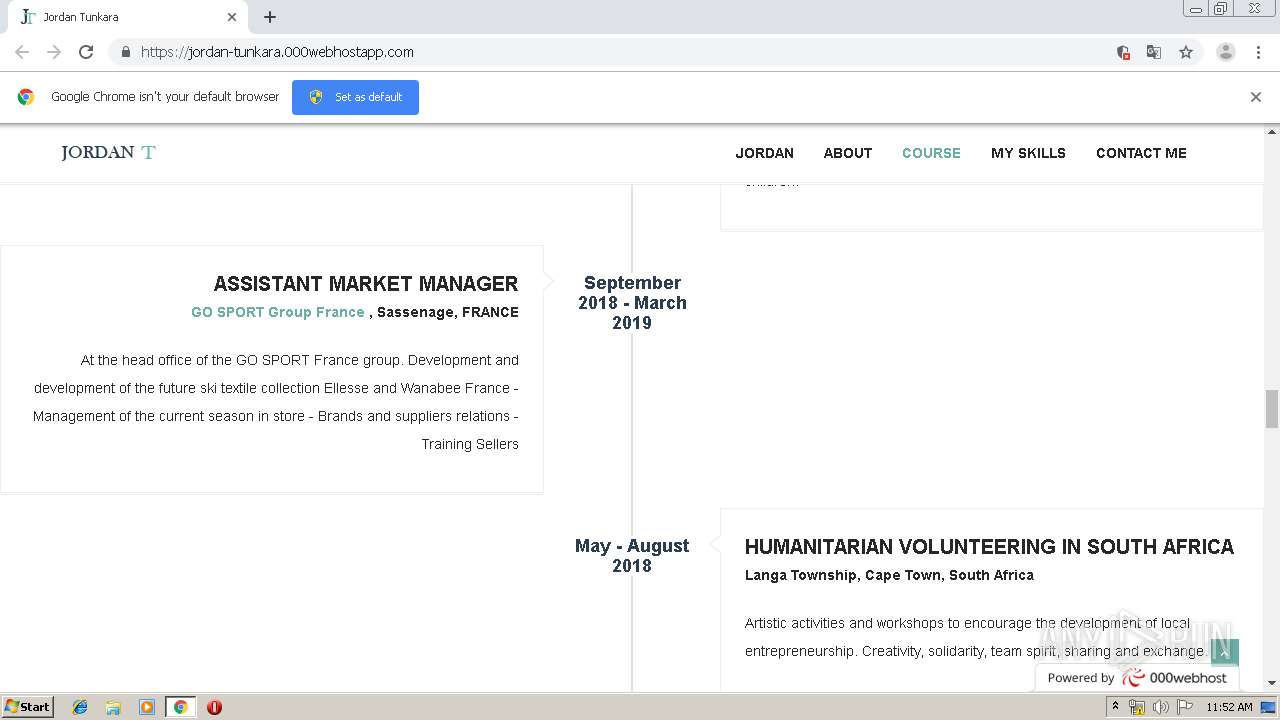Click the Set as default button
This screenshot has width=1280, height=720.
pos(355,97)
